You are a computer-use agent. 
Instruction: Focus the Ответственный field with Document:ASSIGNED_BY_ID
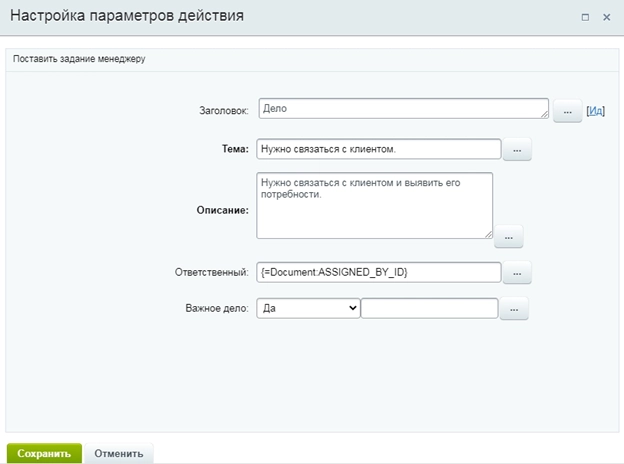[x=379, y=272]
